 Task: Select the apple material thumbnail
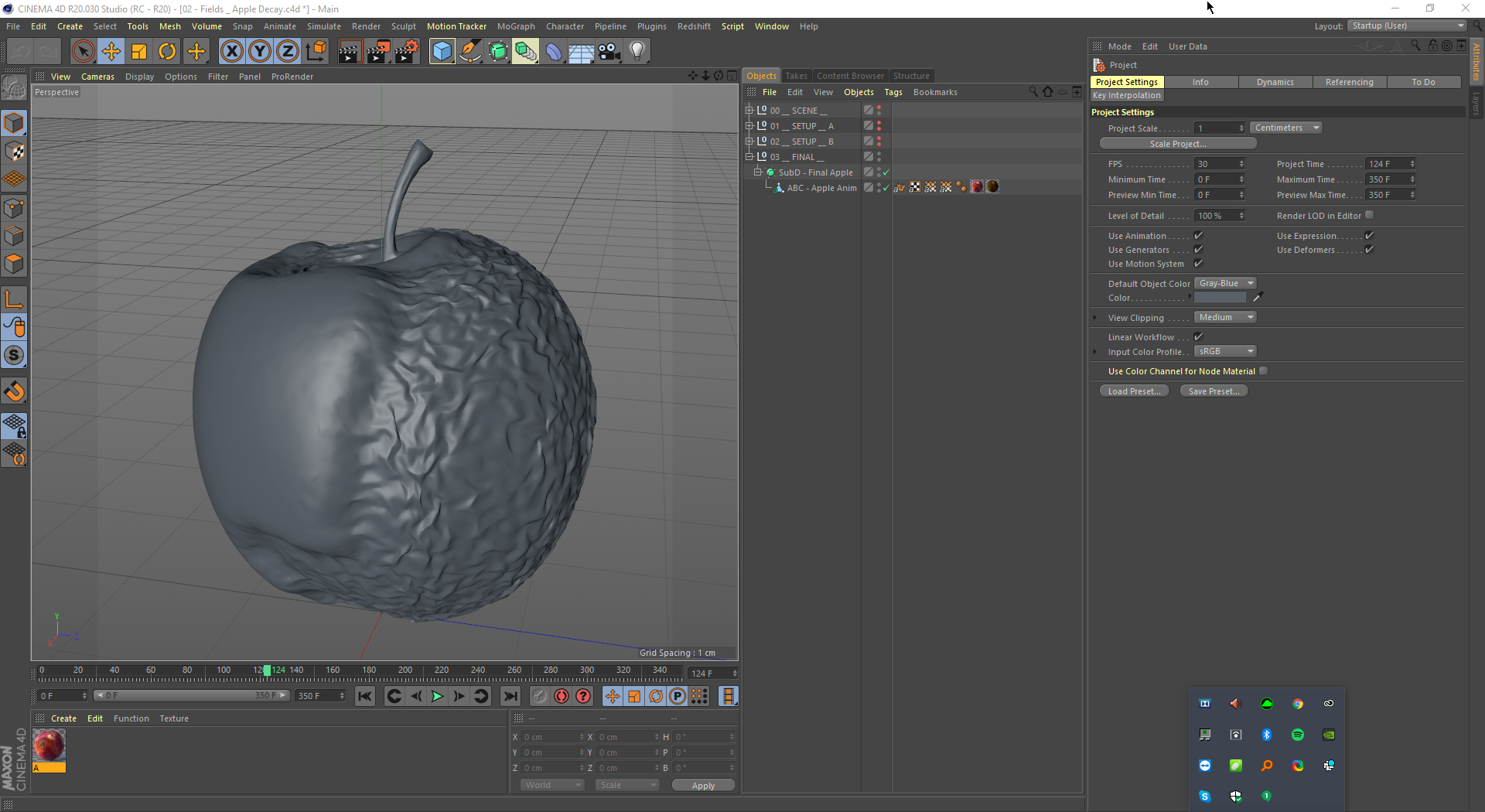(x=49, y=746)
